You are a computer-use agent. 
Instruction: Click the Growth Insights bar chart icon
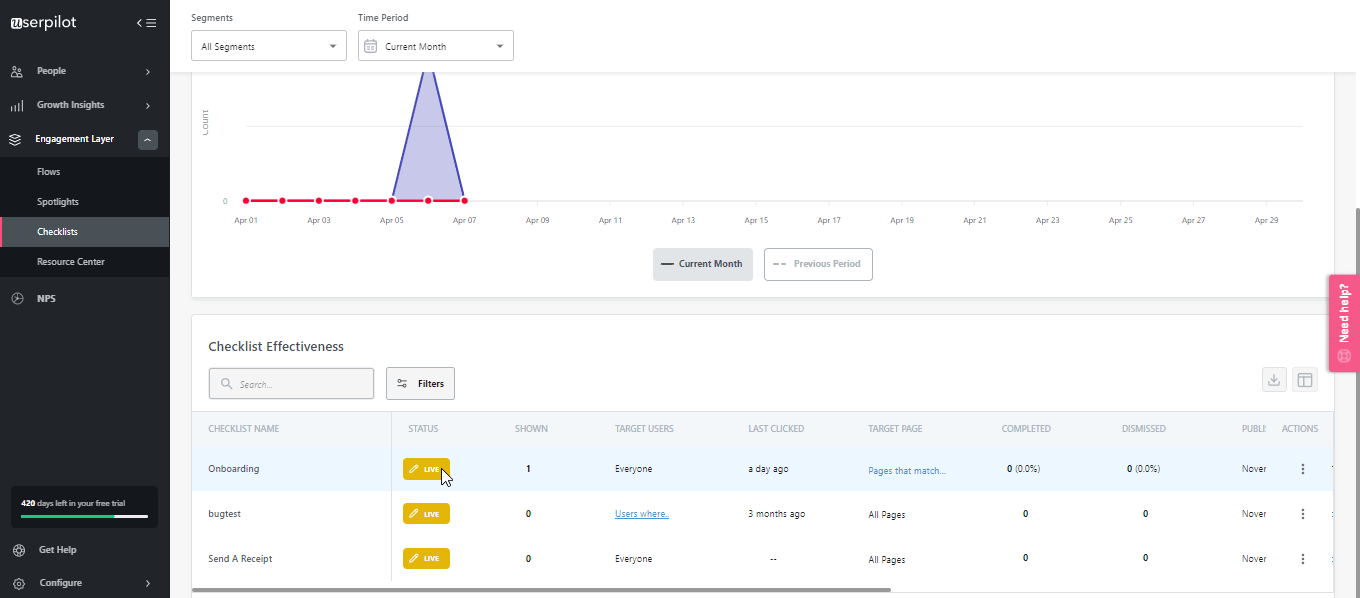[x=16, y=105]
